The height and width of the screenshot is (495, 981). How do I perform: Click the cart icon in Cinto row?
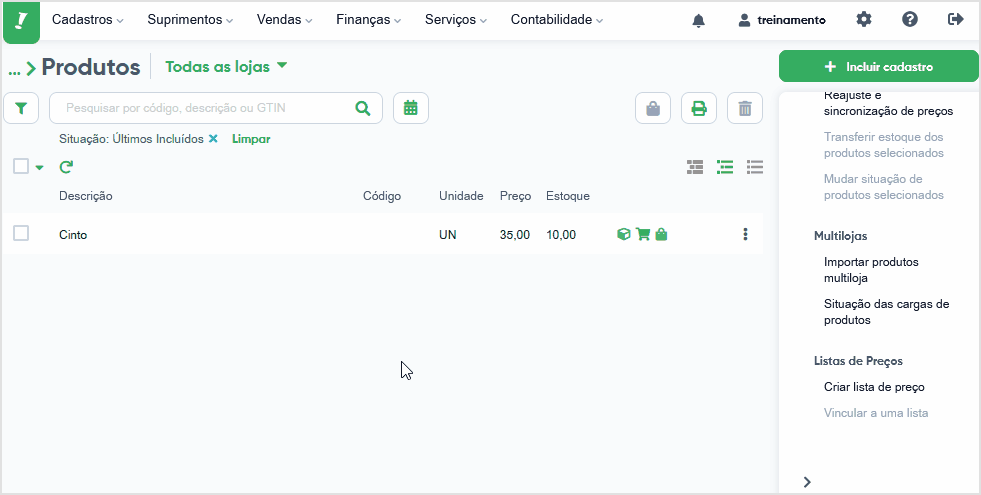coord(643,234)
